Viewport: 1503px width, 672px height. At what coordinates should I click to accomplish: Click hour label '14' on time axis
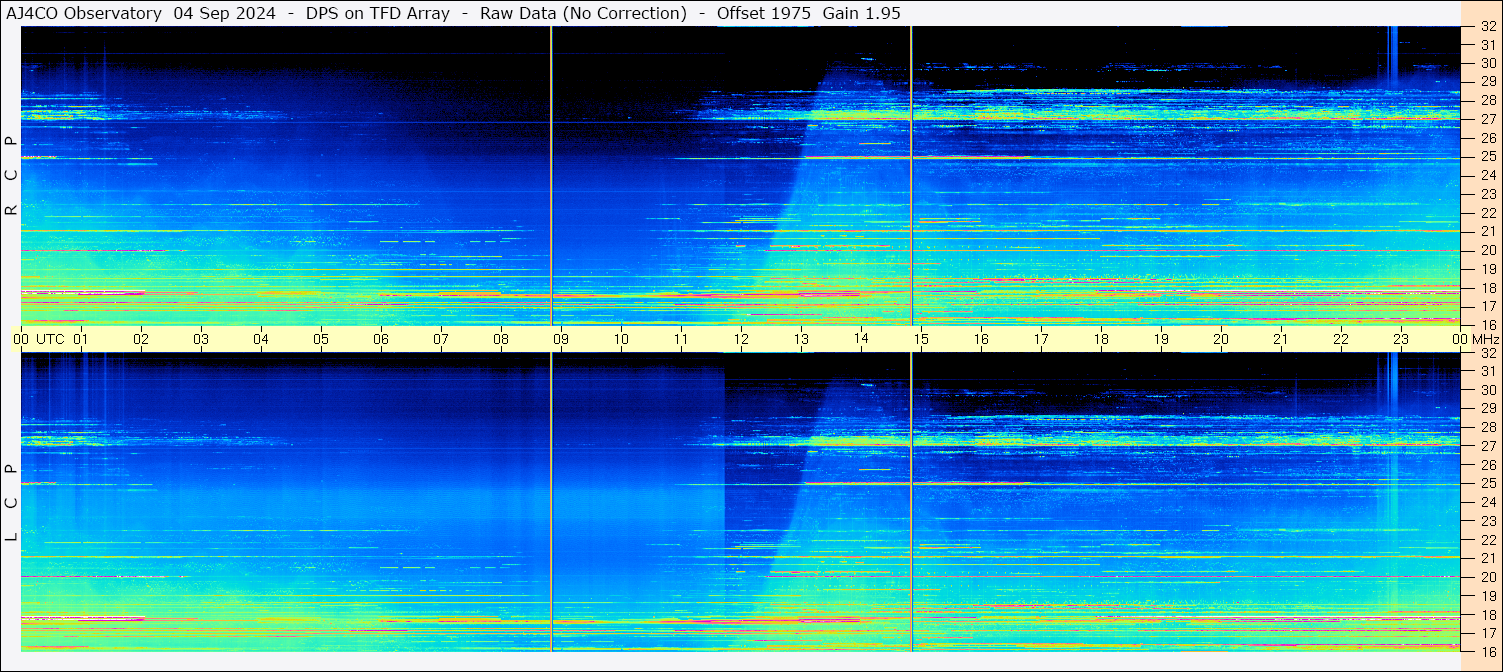click(861, 339)
